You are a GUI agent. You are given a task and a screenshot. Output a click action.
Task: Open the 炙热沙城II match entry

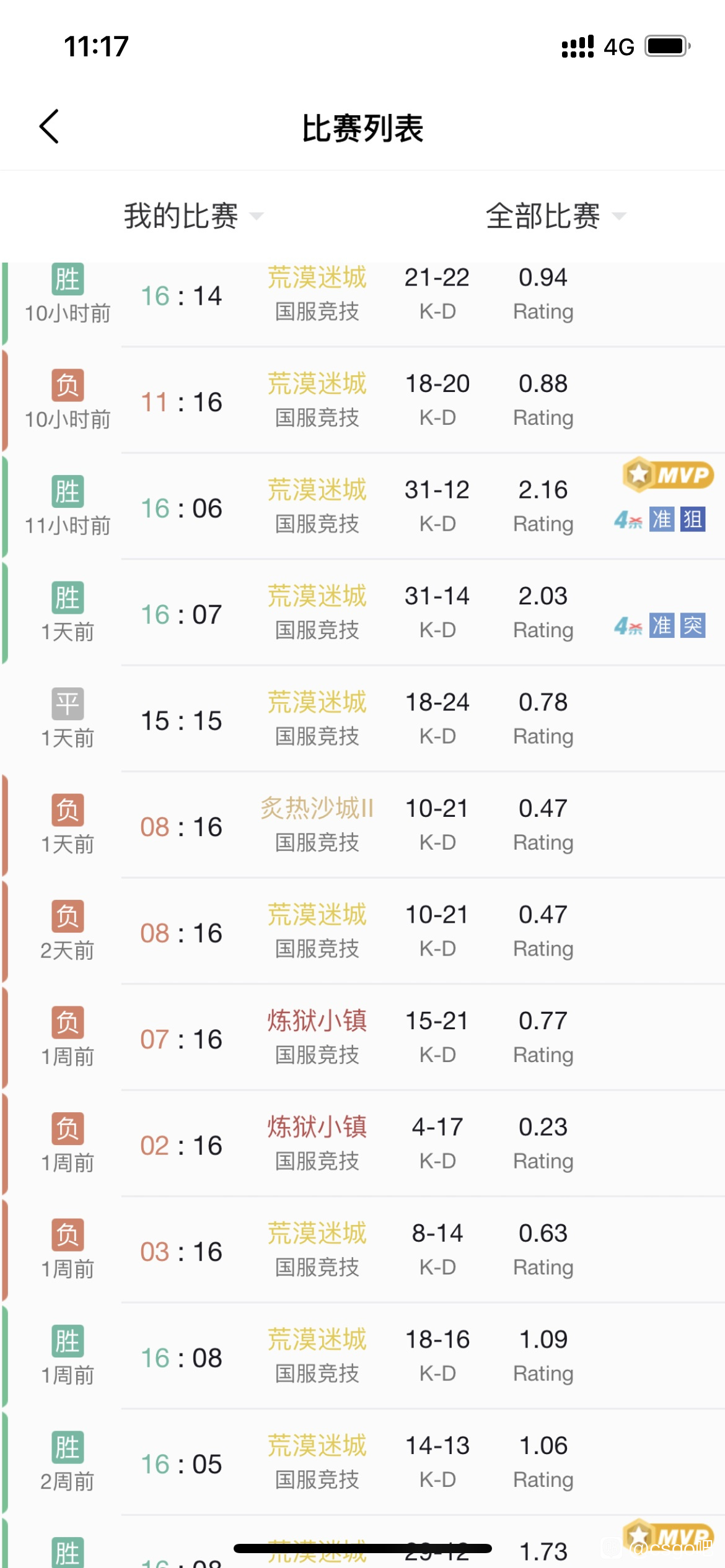[362, 825]
